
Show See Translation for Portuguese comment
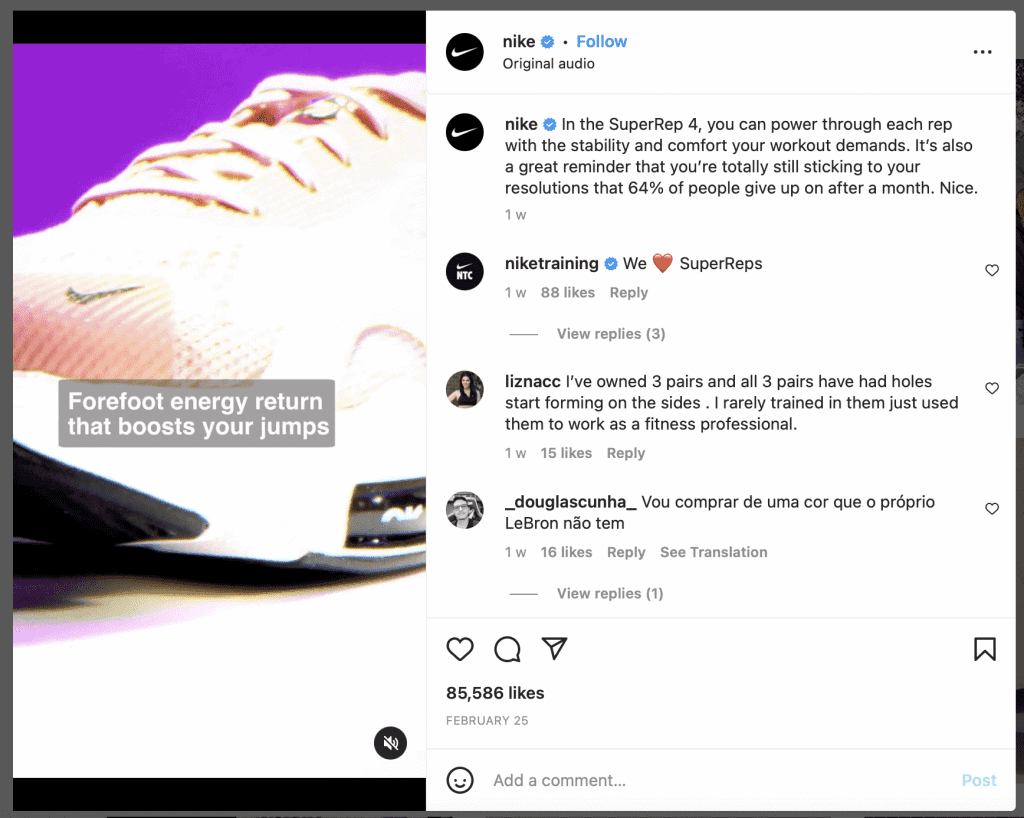click(713, 552)
